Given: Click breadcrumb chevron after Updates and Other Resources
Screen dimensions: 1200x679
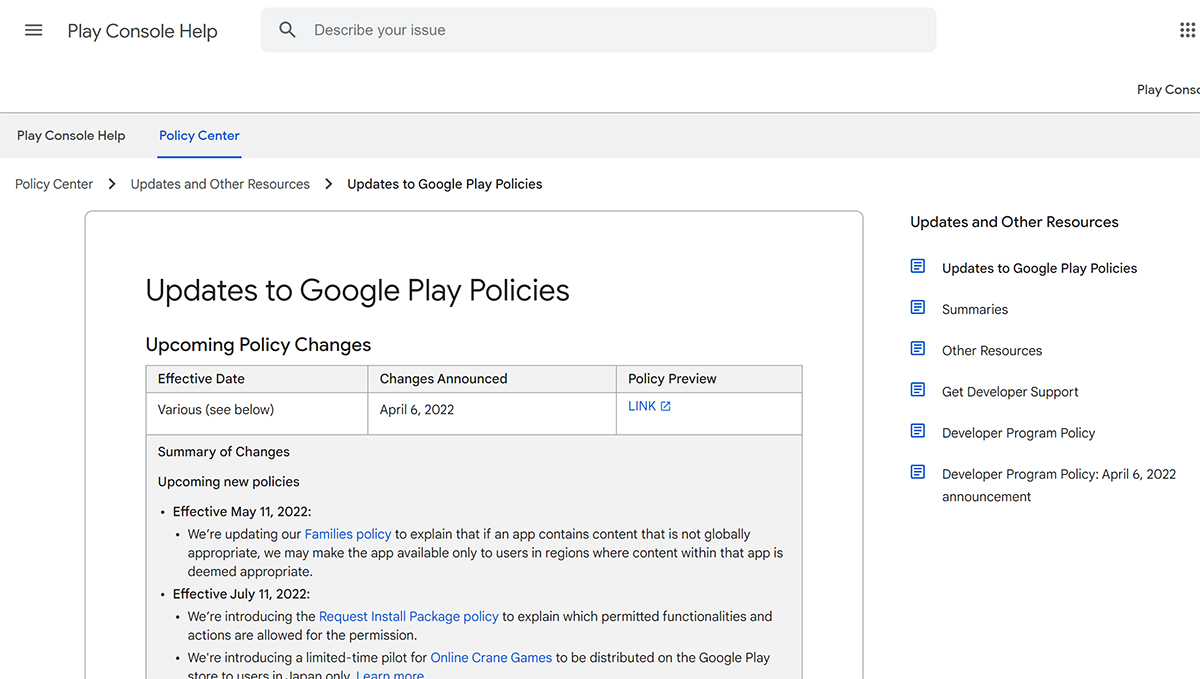Looking at the screenshot, I should tap(329, 184).
